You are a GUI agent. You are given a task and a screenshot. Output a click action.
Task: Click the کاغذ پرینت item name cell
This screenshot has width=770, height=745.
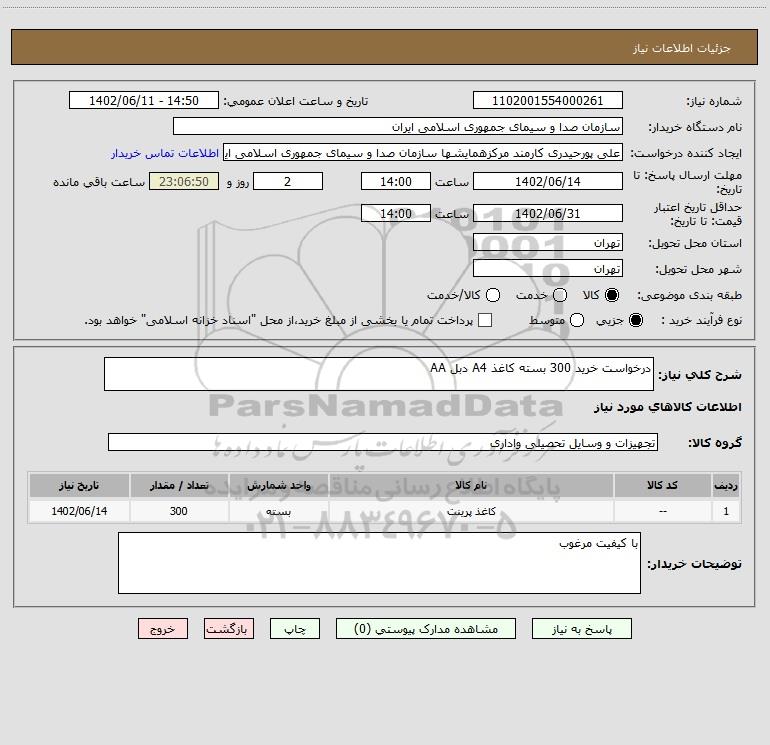(471, 511)
